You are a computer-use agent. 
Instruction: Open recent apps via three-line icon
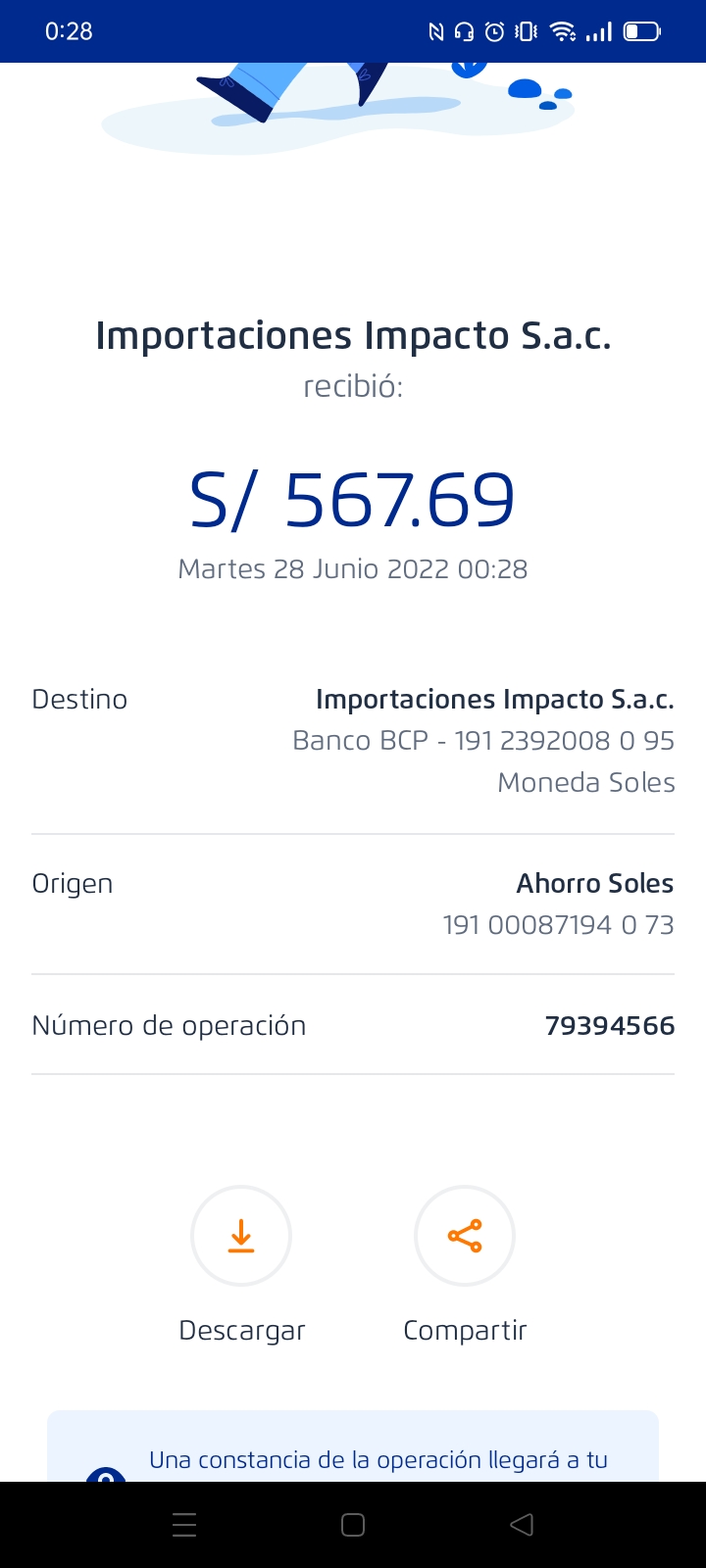pyautogui.click(x=184, y=1525)
